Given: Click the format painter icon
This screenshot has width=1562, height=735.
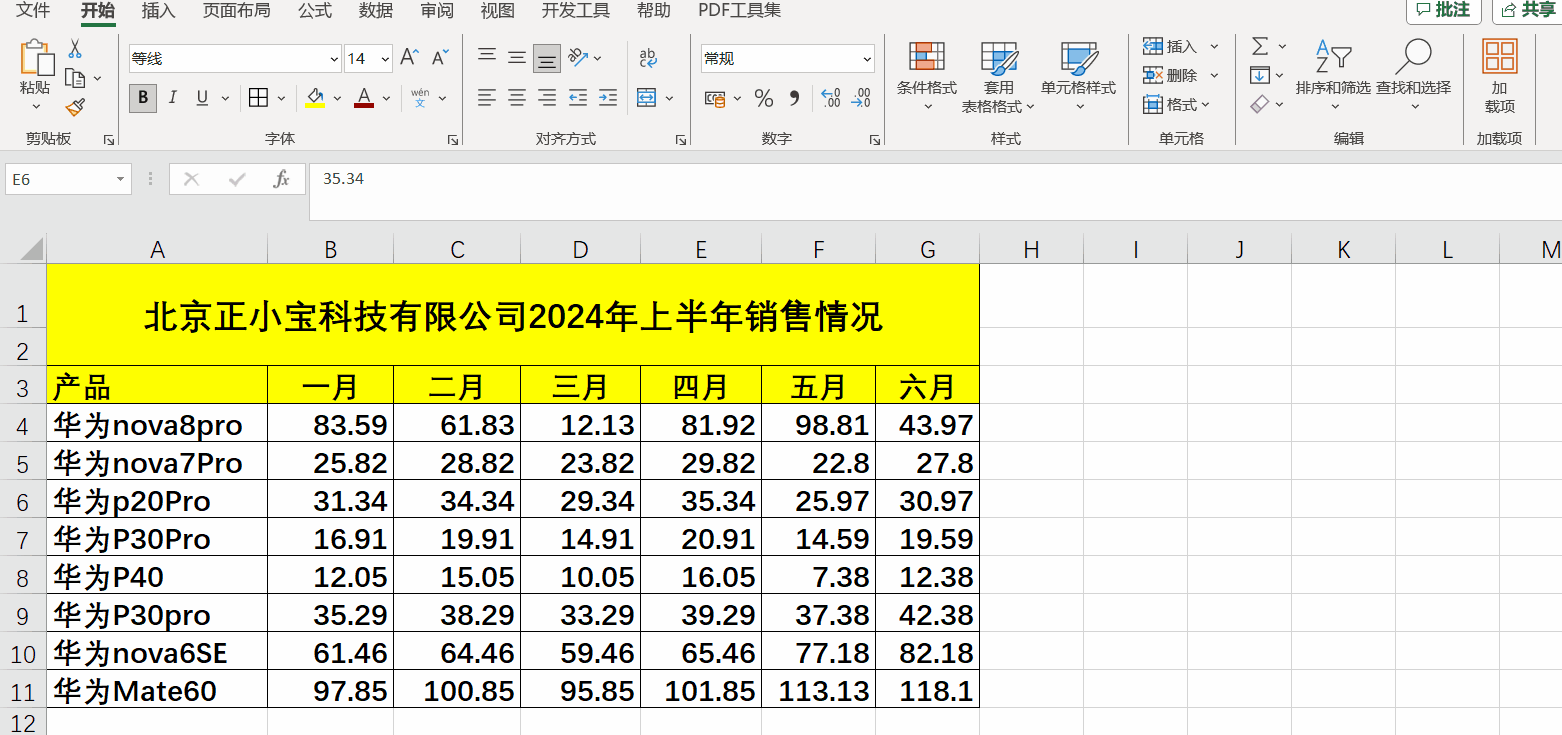Looking at the screenshot, I should click(74, 106).
